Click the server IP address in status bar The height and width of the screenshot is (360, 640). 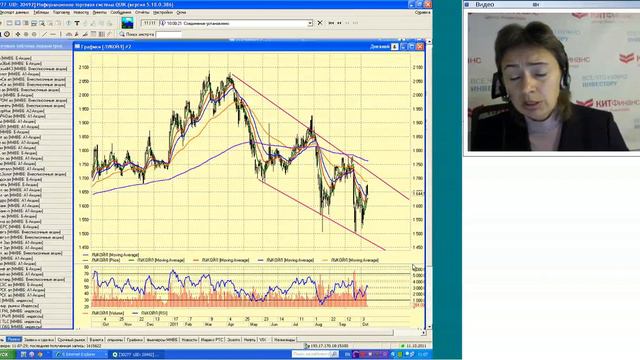329,346
